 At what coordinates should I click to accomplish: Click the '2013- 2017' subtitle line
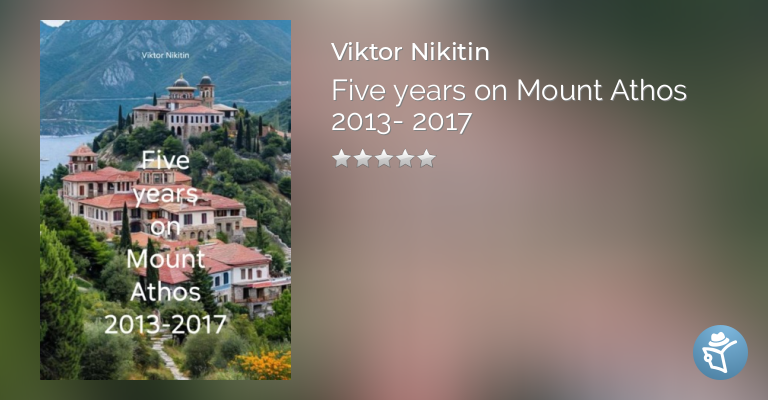(401, 122)
